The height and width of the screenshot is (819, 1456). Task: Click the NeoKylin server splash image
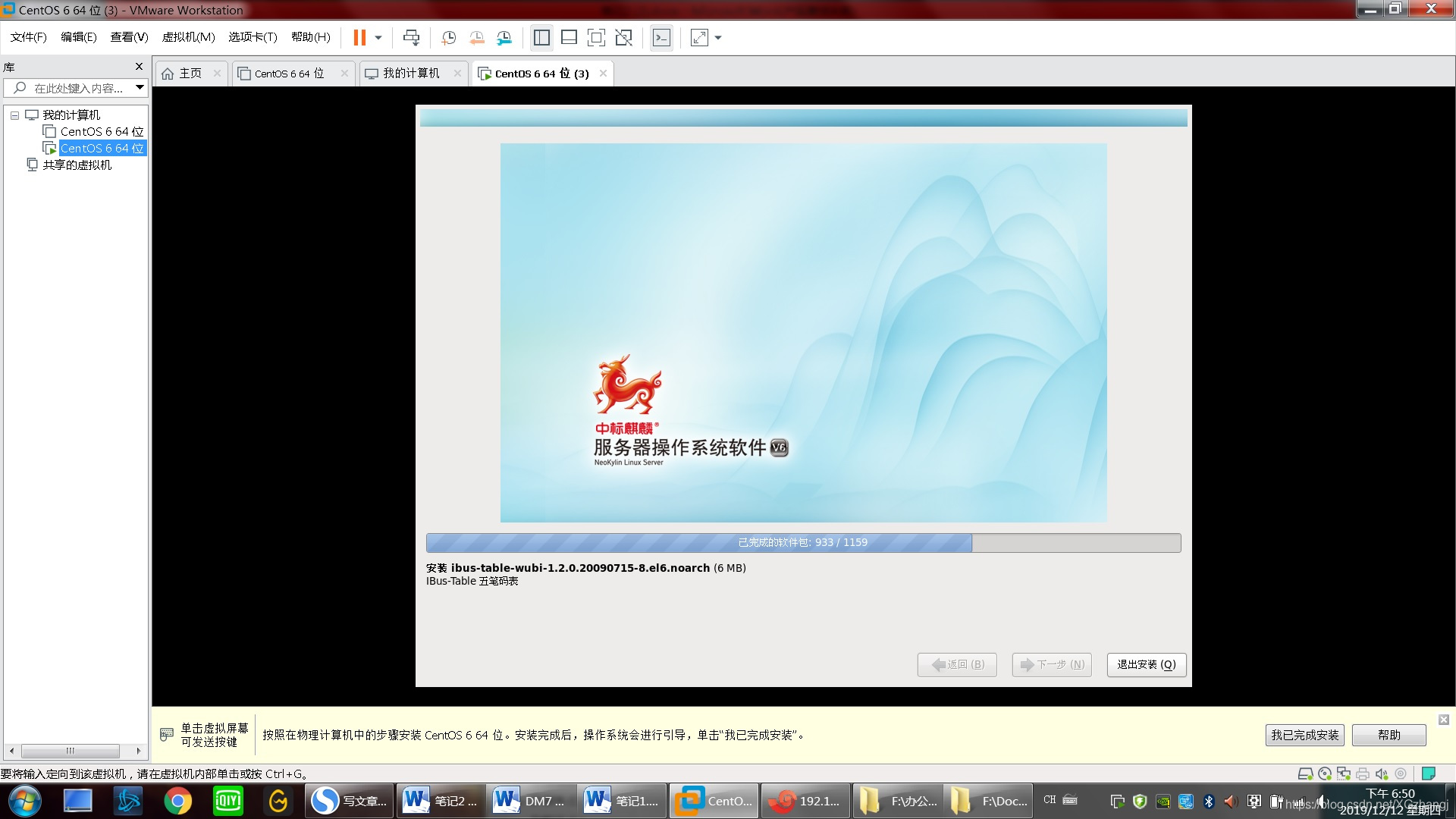coord(803,332)
